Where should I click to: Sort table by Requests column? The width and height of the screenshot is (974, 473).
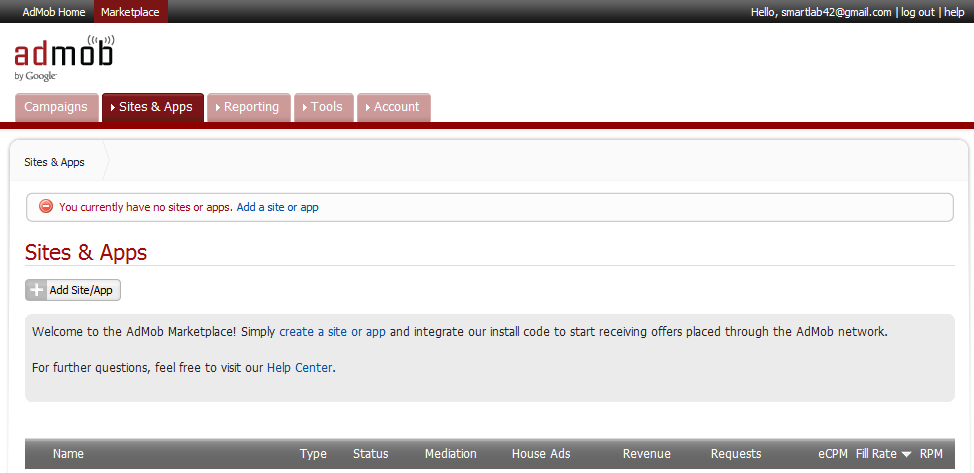(736, 454)
